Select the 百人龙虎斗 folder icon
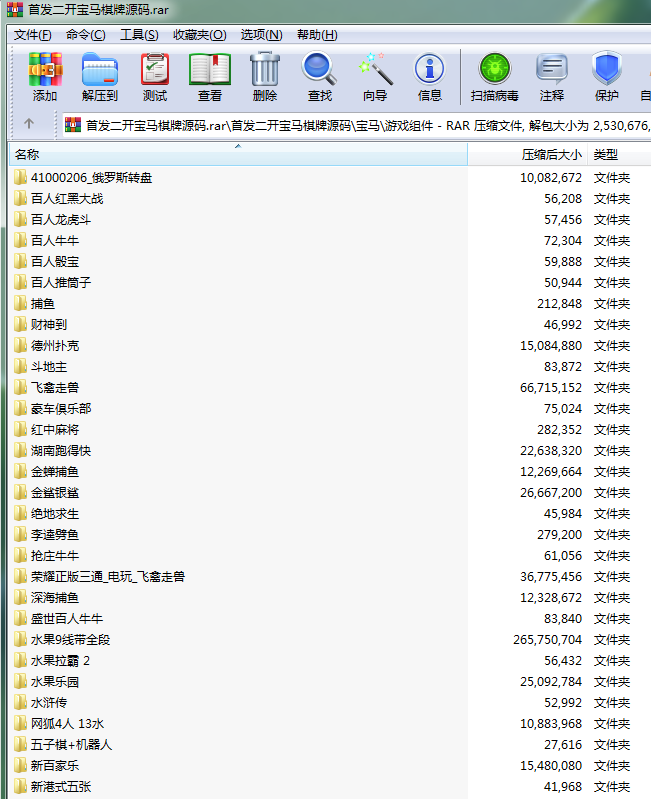Screen dimensions: 651x799 point(20,220)
